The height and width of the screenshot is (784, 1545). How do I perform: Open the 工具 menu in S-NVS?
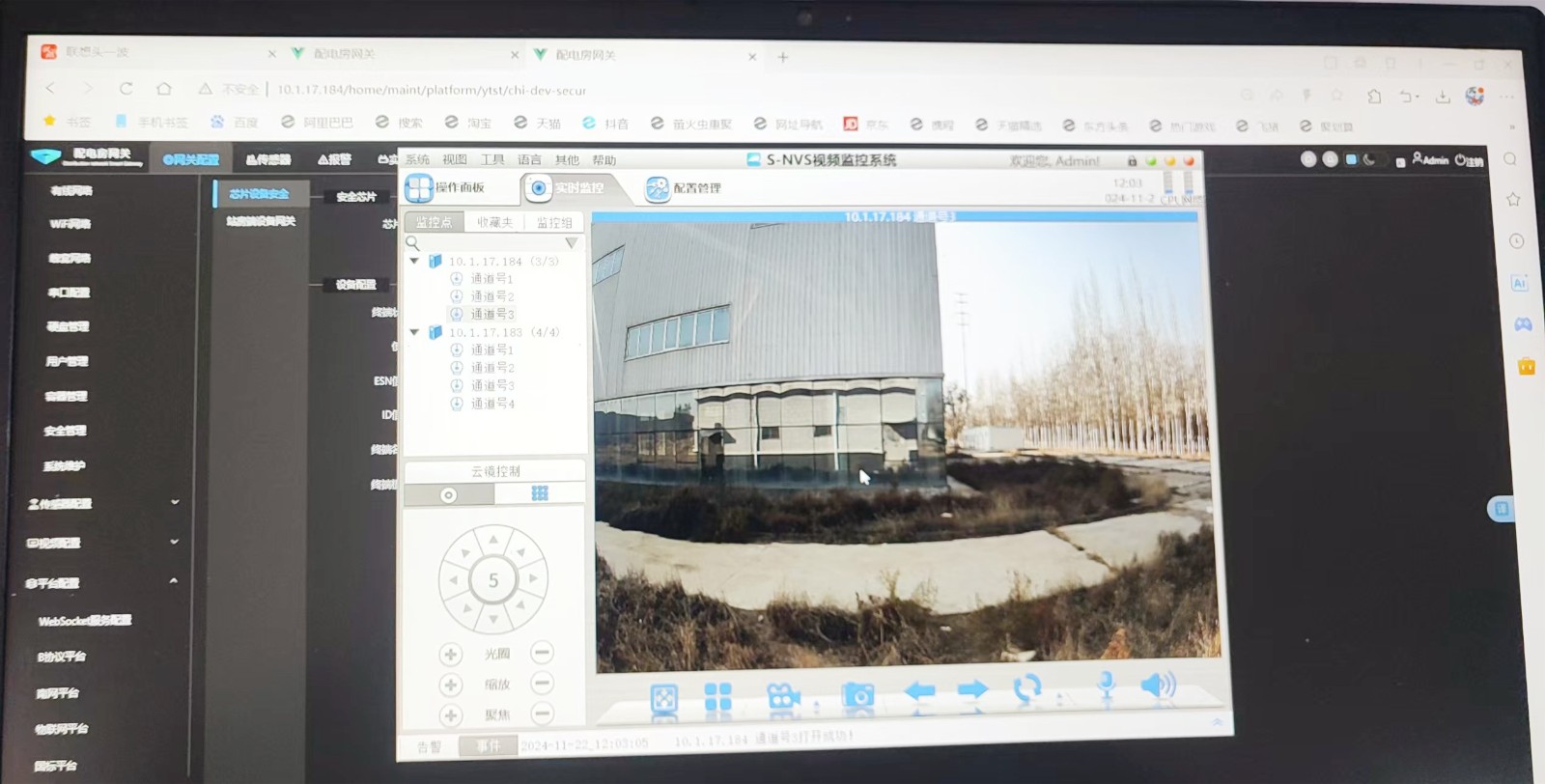coord(492,159)
